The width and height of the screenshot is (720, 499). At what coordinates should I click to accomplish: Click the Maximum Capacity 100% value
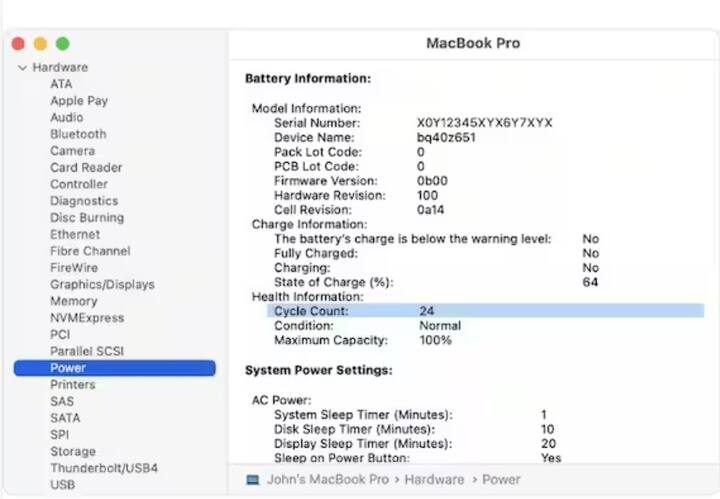434,340
